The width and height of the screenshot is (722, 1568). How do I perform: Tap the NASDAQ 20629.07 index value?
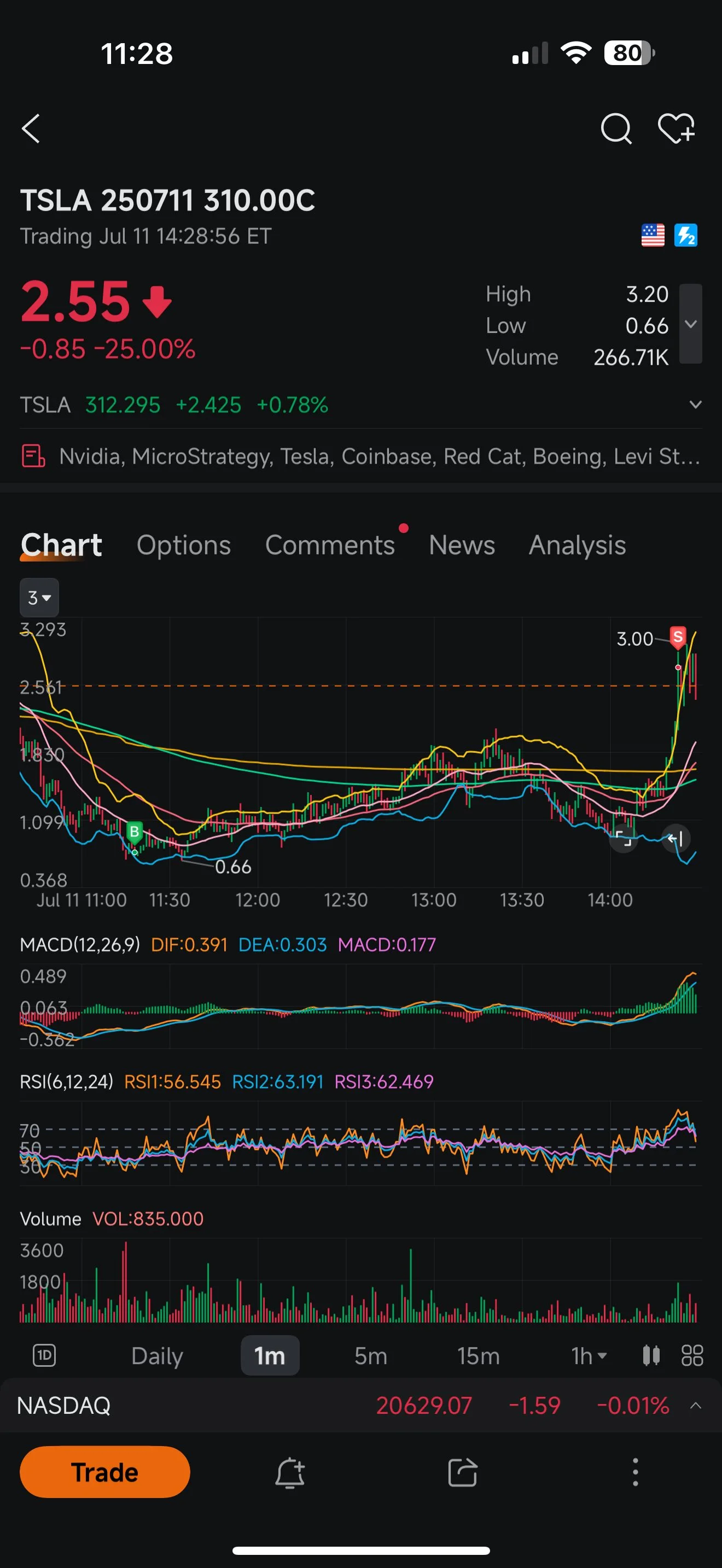(424, 1406)
